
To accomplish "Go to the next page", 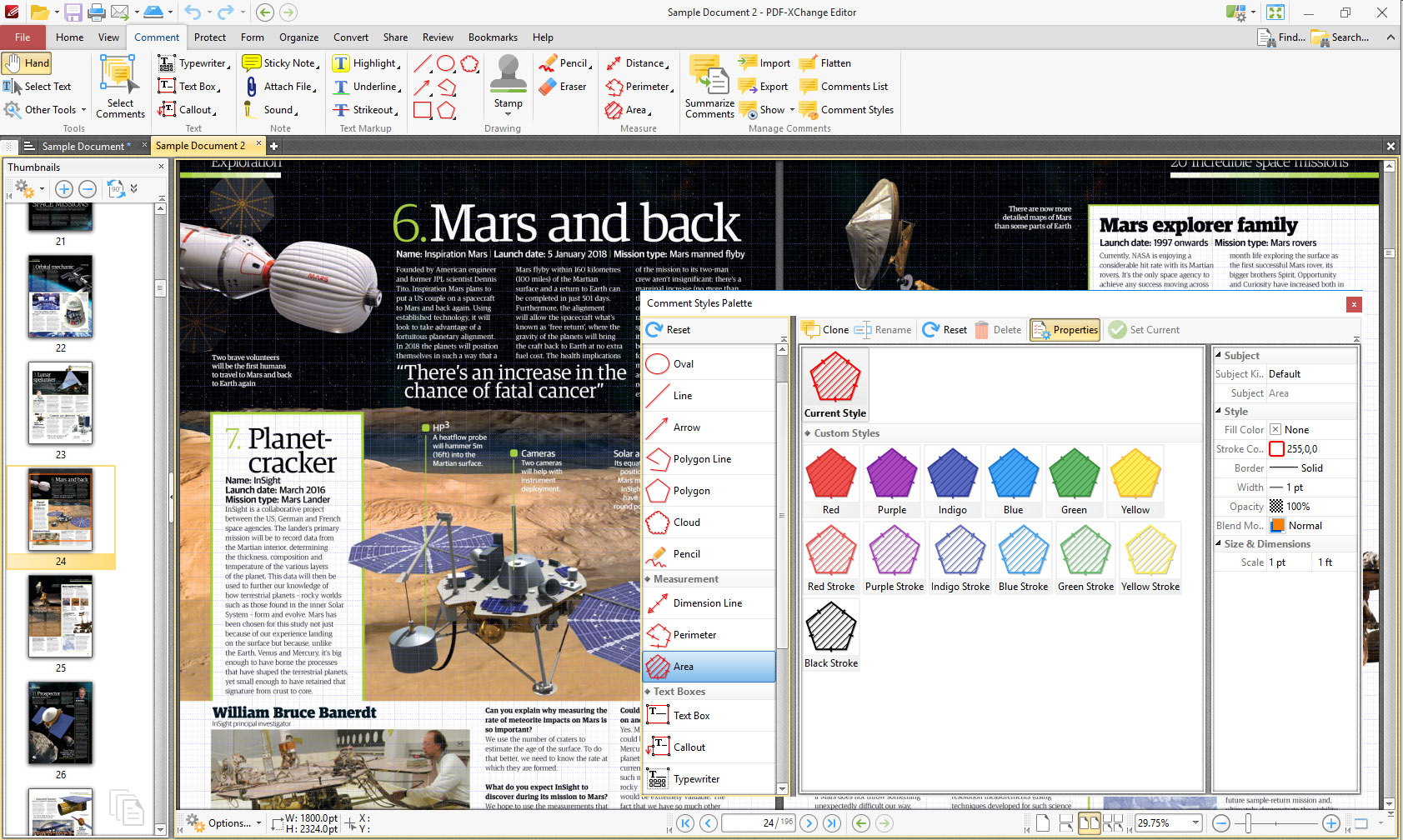I will tap(809, 823).
